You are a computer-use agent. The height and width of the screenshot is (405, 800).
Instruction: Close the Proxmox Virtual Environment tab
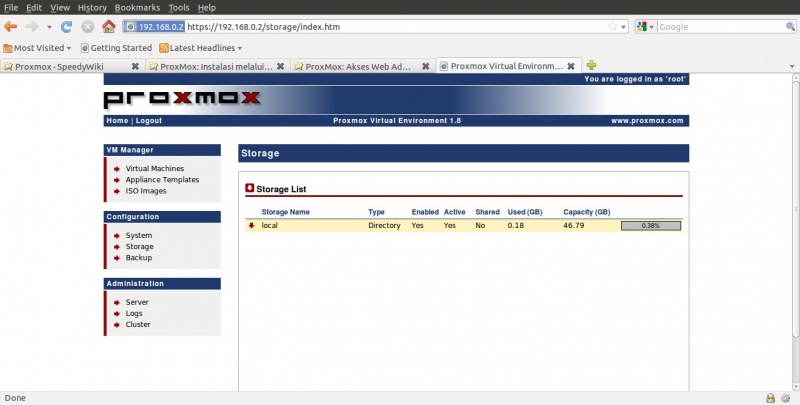571,66
